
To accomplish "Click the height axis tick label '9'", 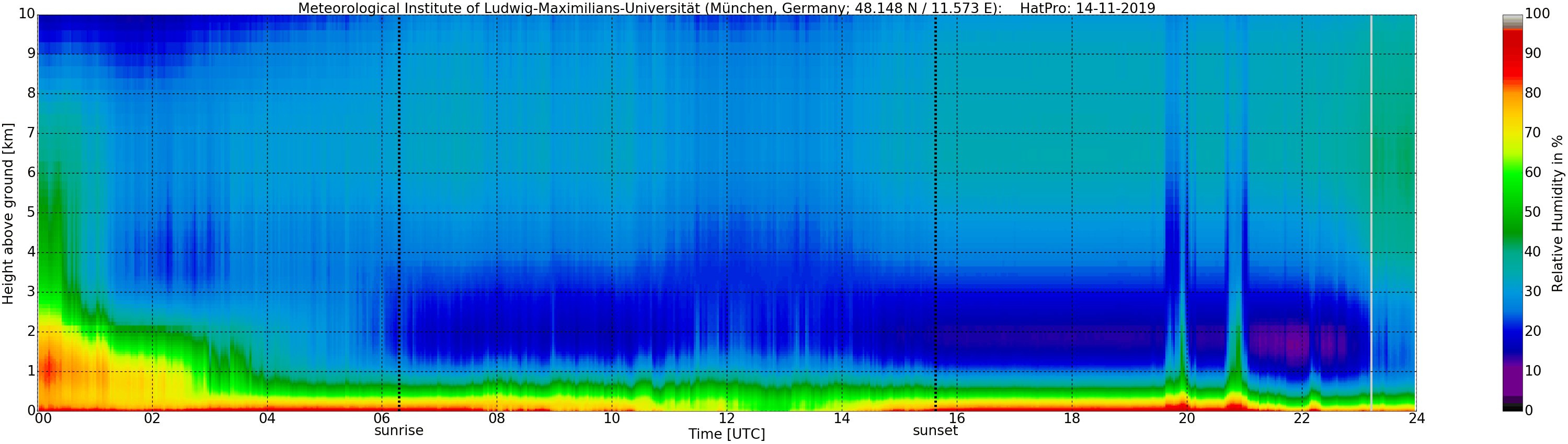I will tap(31, 53).
